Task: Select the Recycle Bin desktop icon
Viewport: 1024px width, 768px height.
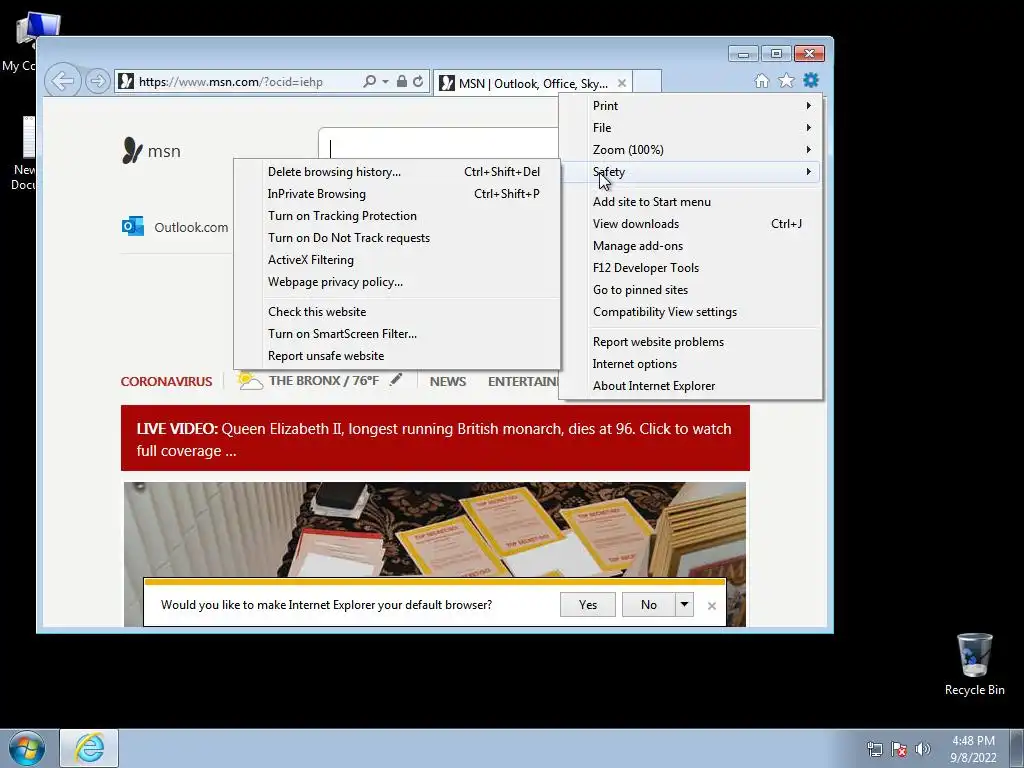Action: click(x=974, y=664)
